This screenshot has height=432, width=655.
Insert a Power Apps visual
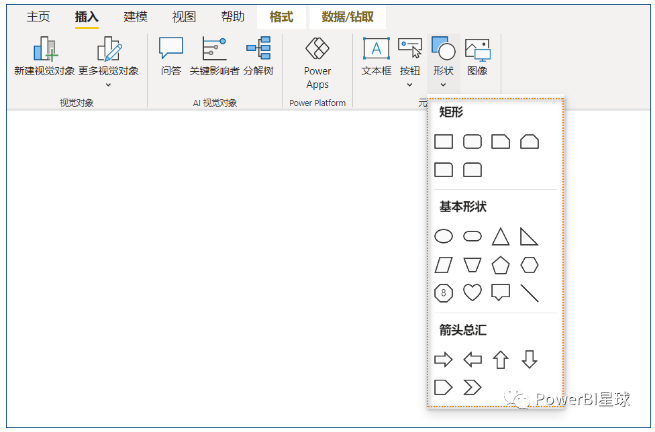(317, 63)
